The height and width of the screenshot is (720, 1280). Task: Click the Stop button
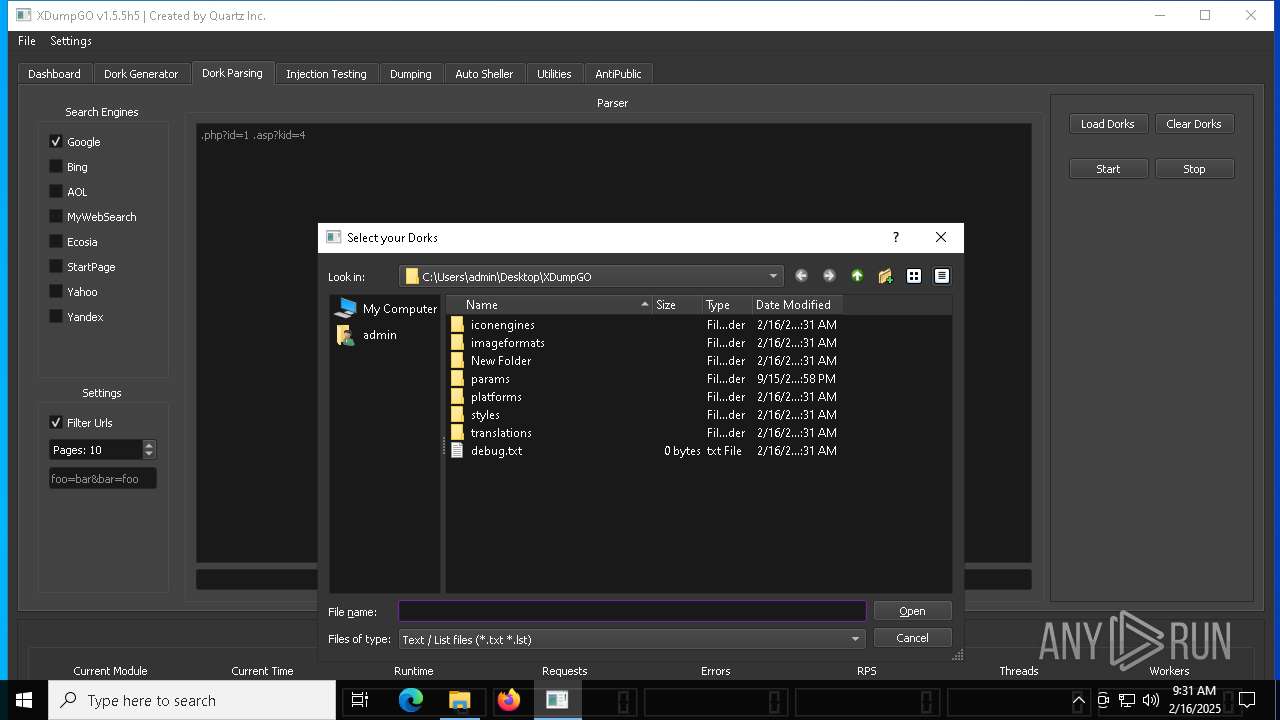click(1194, 169)
